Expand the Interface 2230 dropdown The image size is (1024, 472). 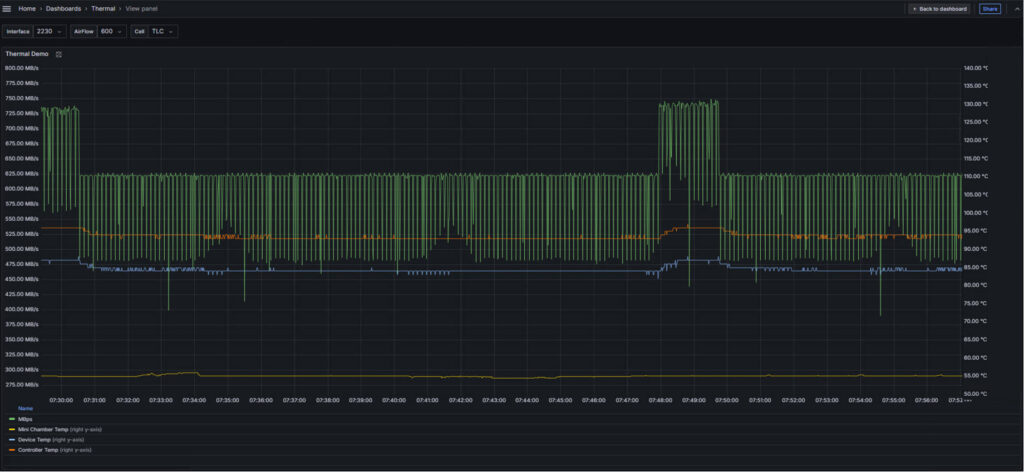click(50, 31)
